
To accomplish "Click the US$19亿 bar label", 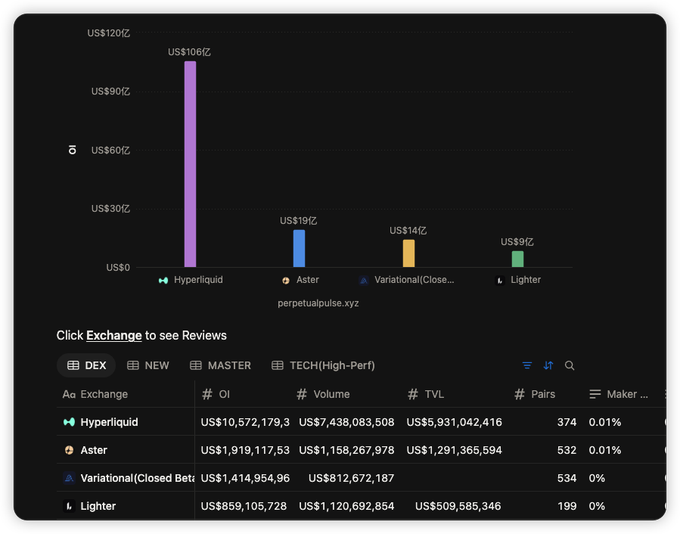I will pos(298,221).
